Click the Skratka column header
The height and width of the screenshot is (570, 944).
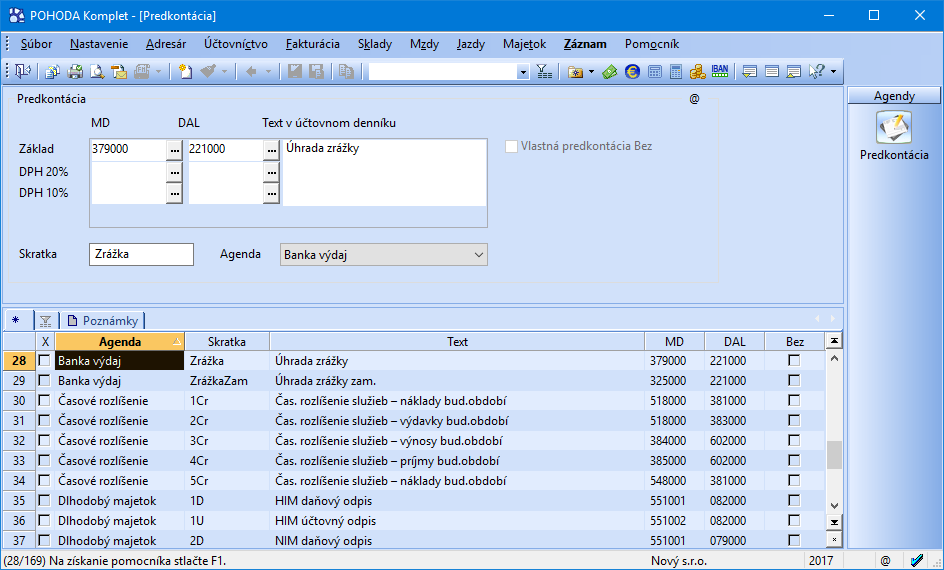point(226,341)
